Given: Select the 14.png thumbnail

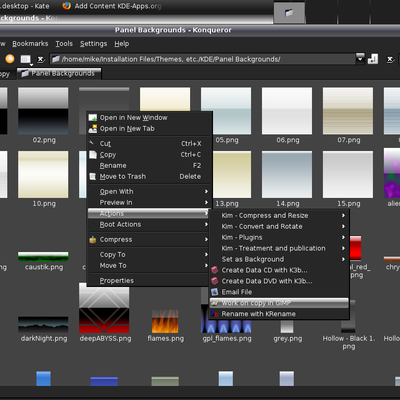Looking at the screenshot, I should 287,174.
